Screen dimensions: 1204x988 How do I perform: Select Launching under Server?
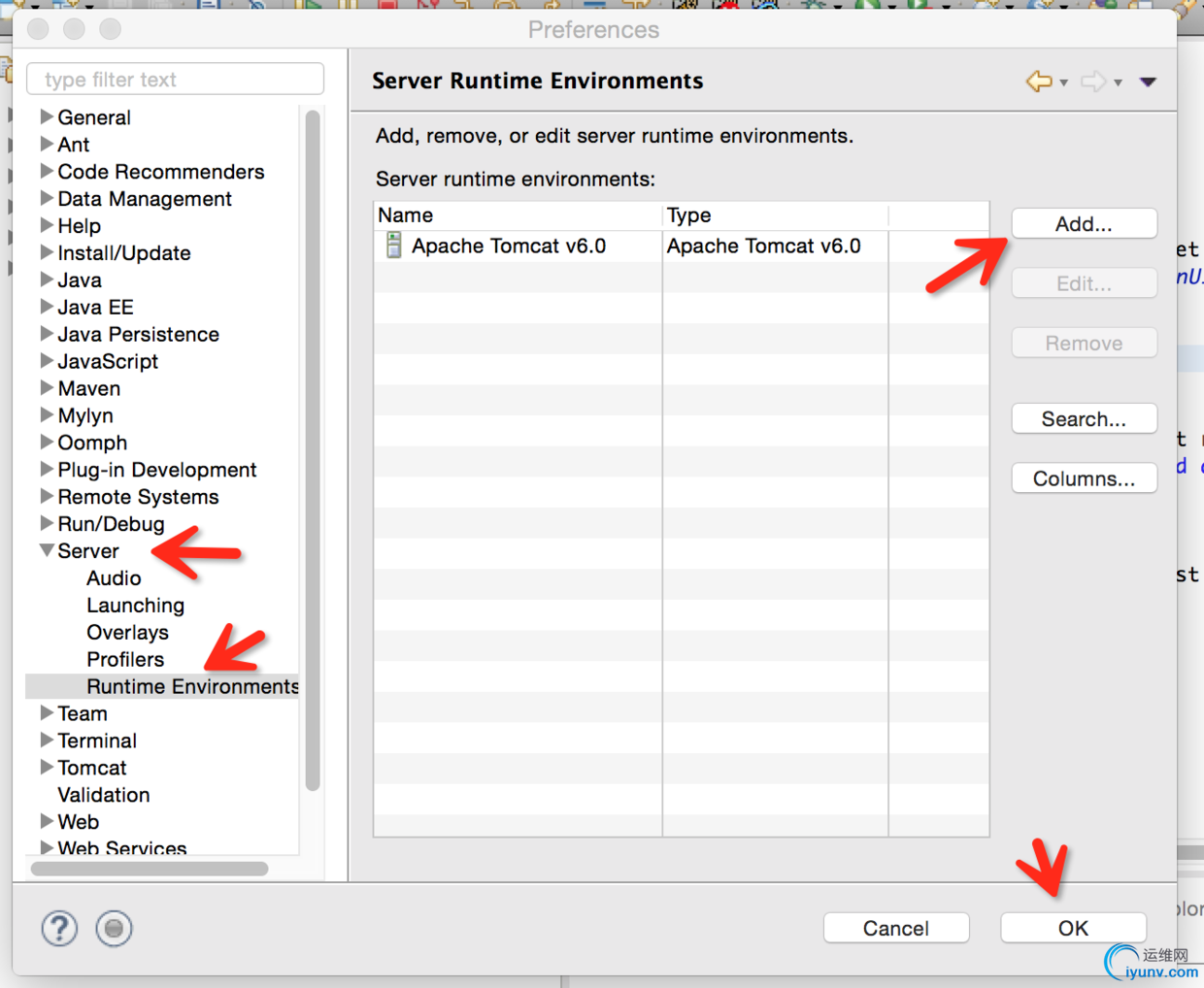point(135,606)
